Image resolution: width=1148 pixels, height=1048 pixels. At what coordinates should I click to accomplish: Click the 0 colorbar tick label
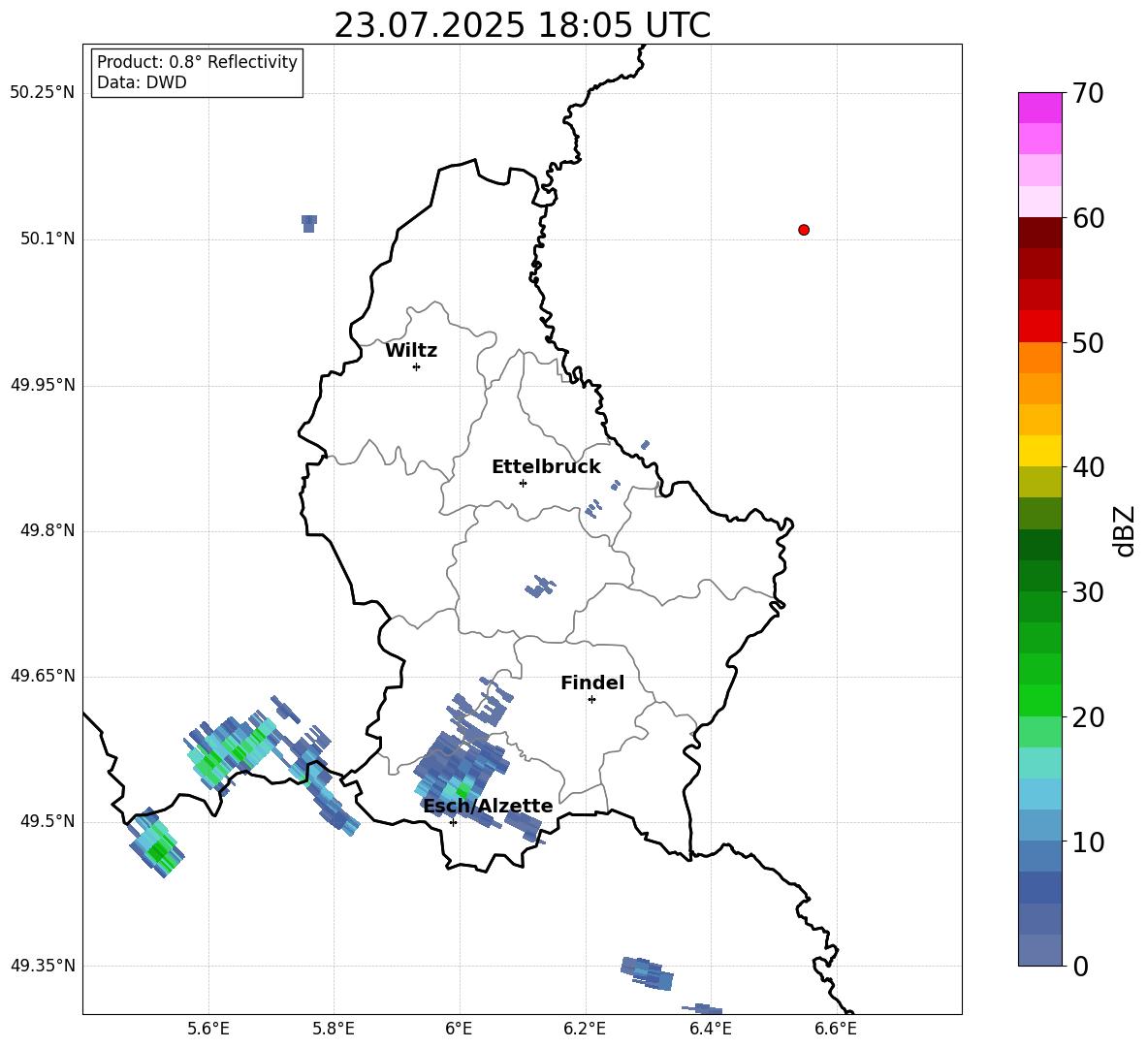(x=1081, y=967)
